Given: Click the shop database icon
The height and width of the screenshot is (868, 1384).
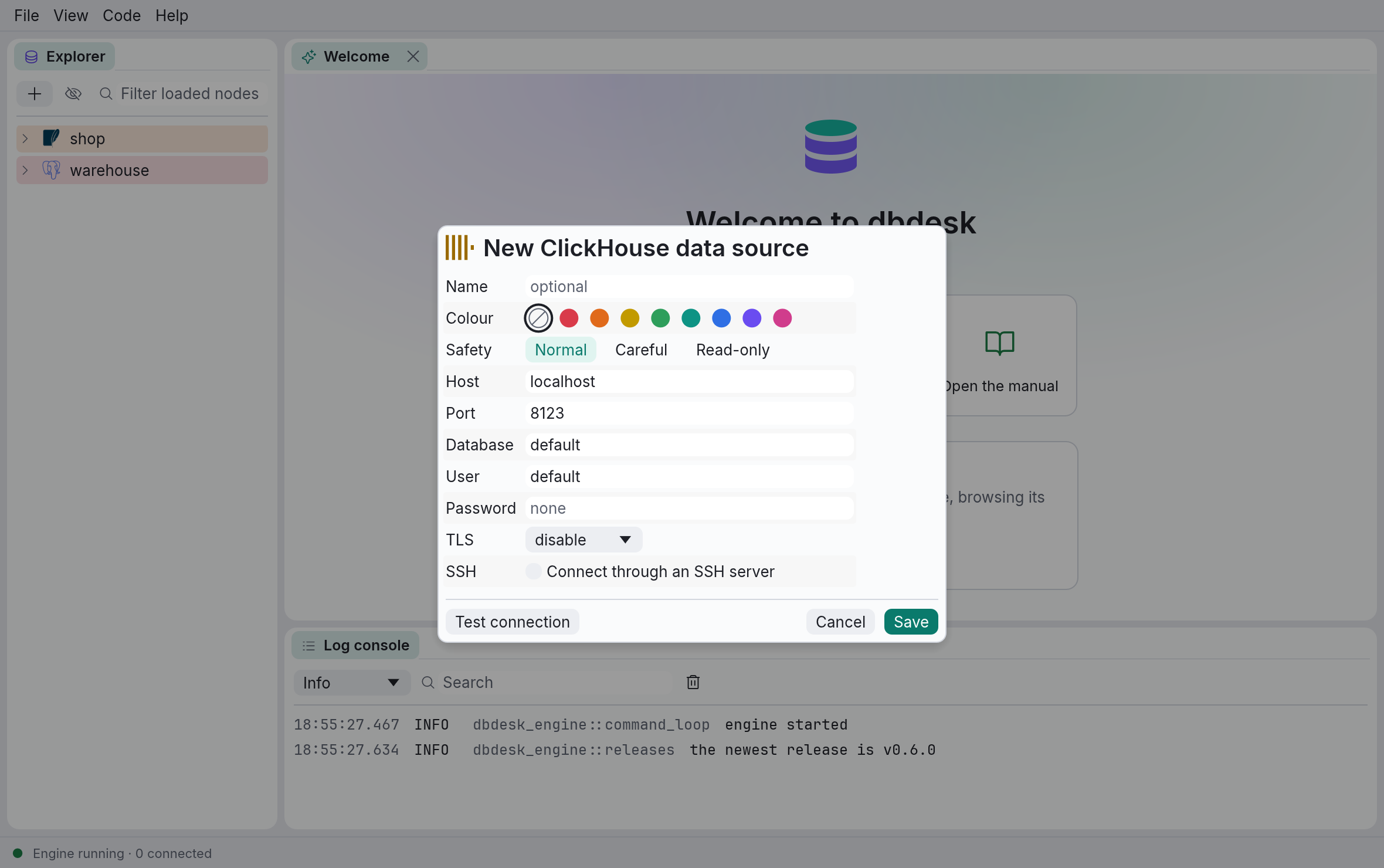Looking at the screenshot, I should (52, 138).
